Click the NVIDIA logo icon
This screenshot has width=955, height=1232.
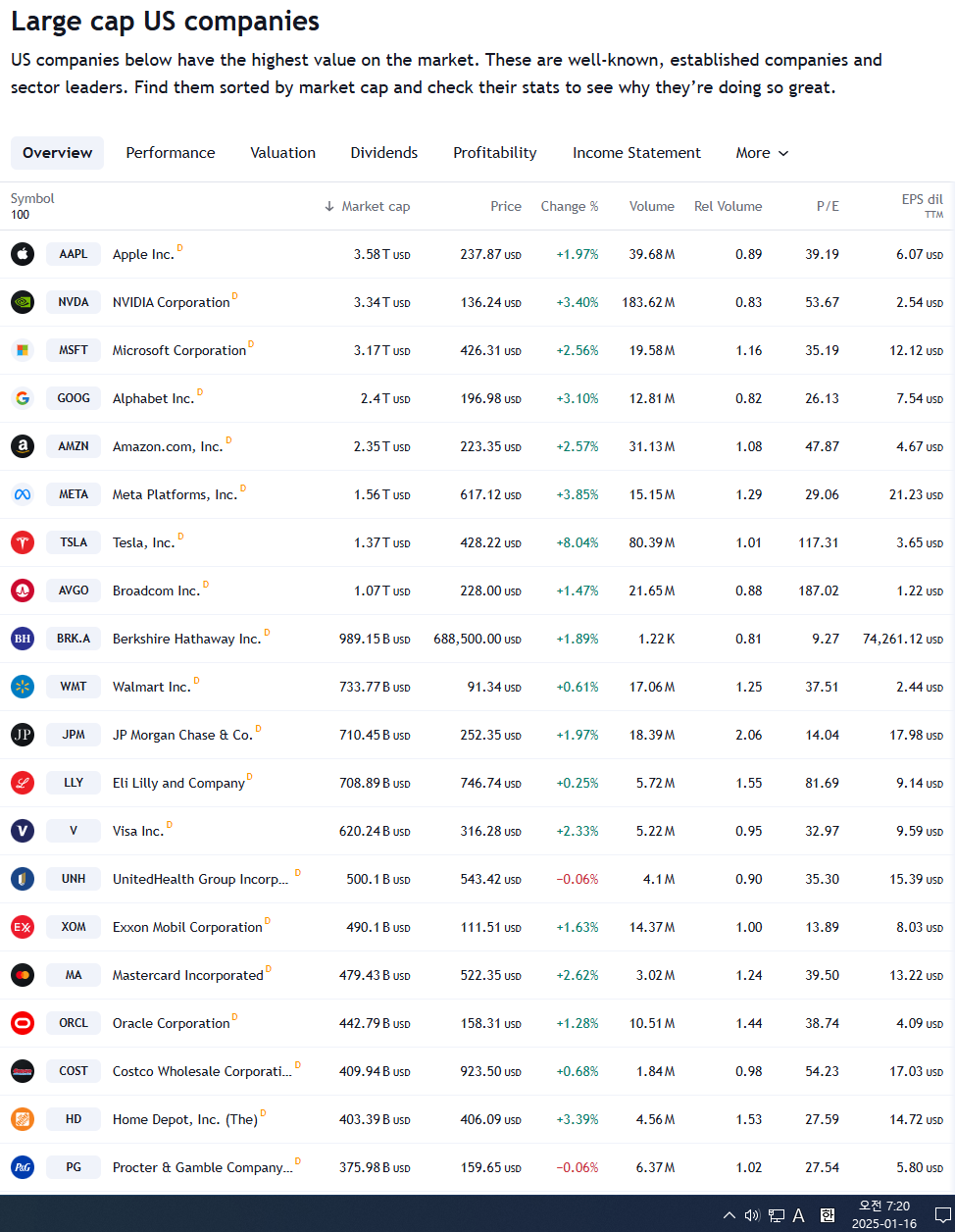coord(23,302)
